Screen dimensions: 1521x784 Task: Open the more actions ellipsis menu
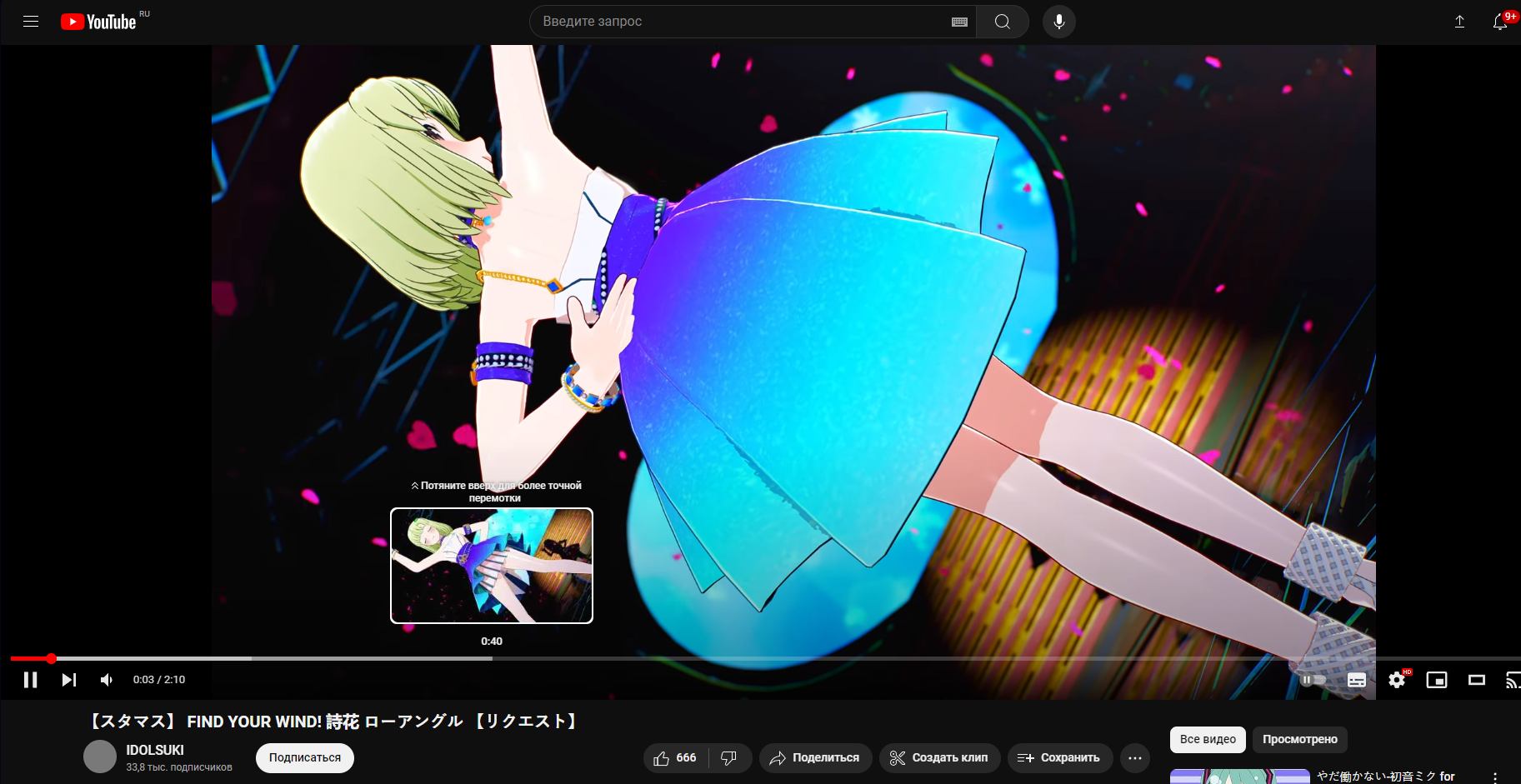(1135, 757)
